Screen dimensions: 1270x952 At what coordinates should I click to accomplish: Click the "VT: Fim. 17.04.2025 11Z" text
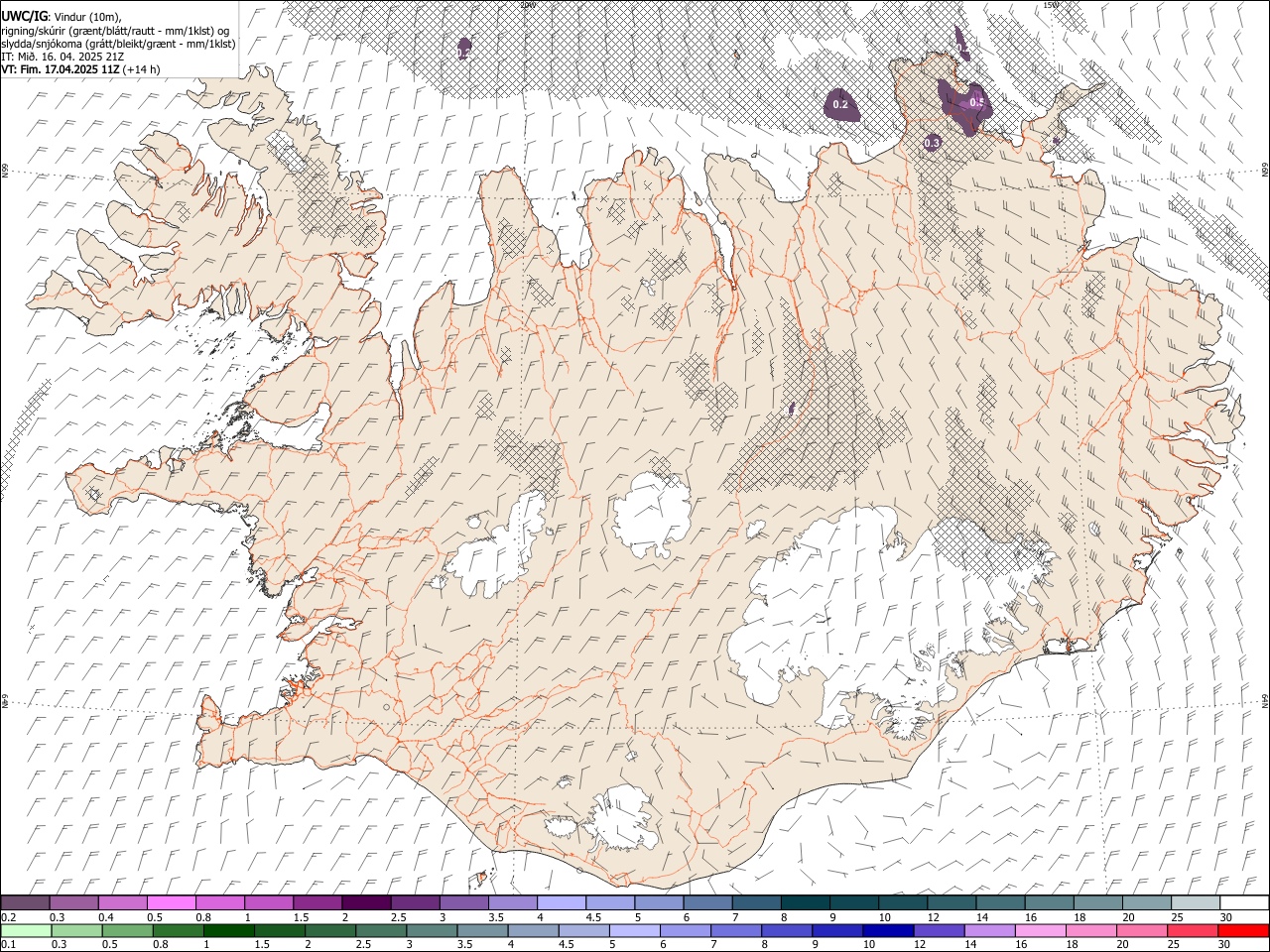[62, 69]
